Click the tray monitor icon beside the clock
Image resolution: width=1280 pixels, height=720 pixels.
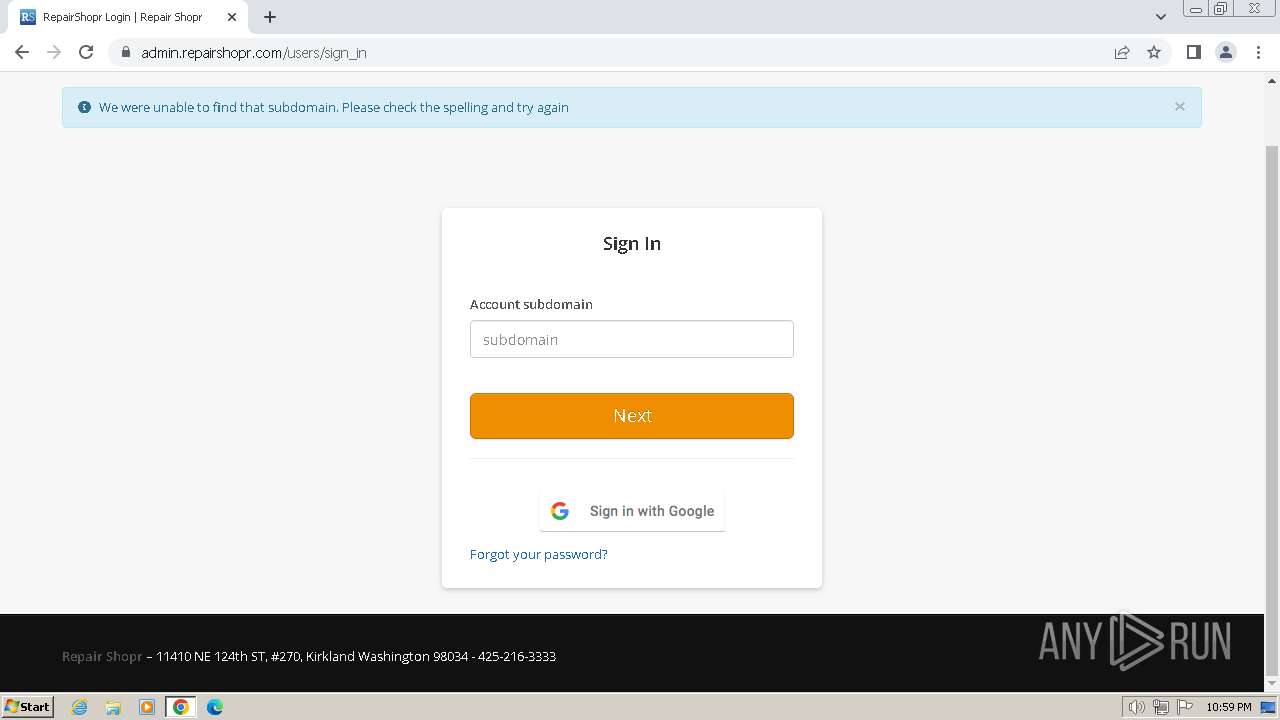(1268, 707)
